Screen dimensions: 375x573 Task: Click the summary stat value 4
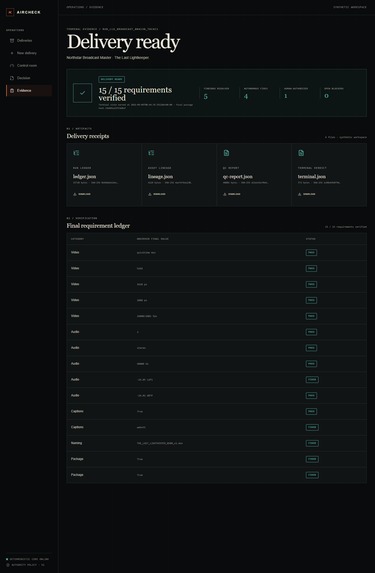tap(246, 96)
